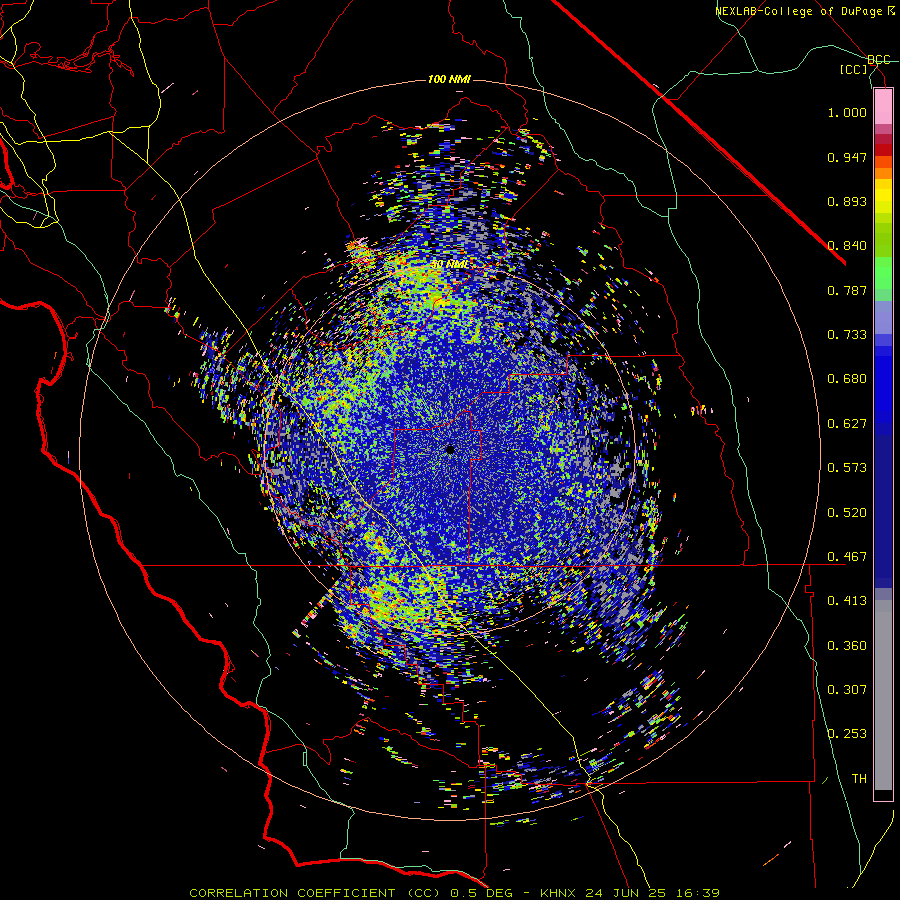
Task: Click the 0.893 scale value
Action: coord(847,201)
